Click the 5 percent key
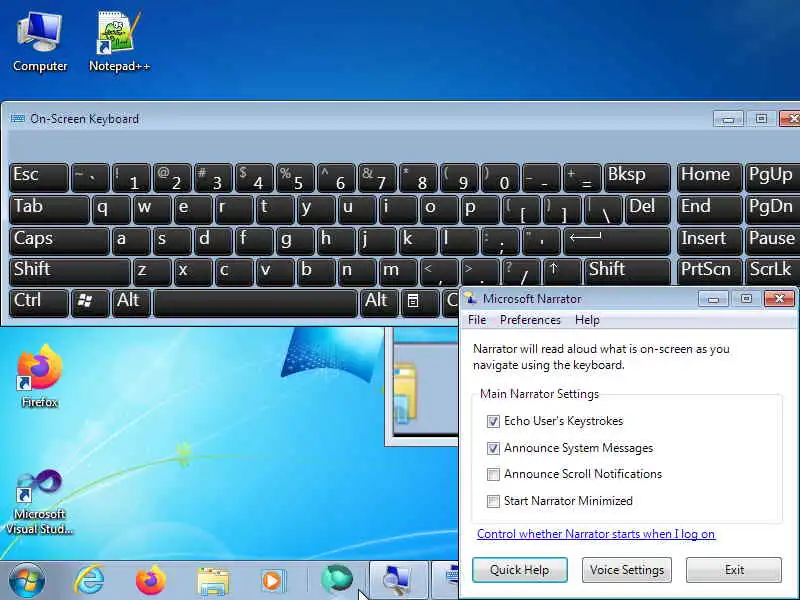 point(295,178)
